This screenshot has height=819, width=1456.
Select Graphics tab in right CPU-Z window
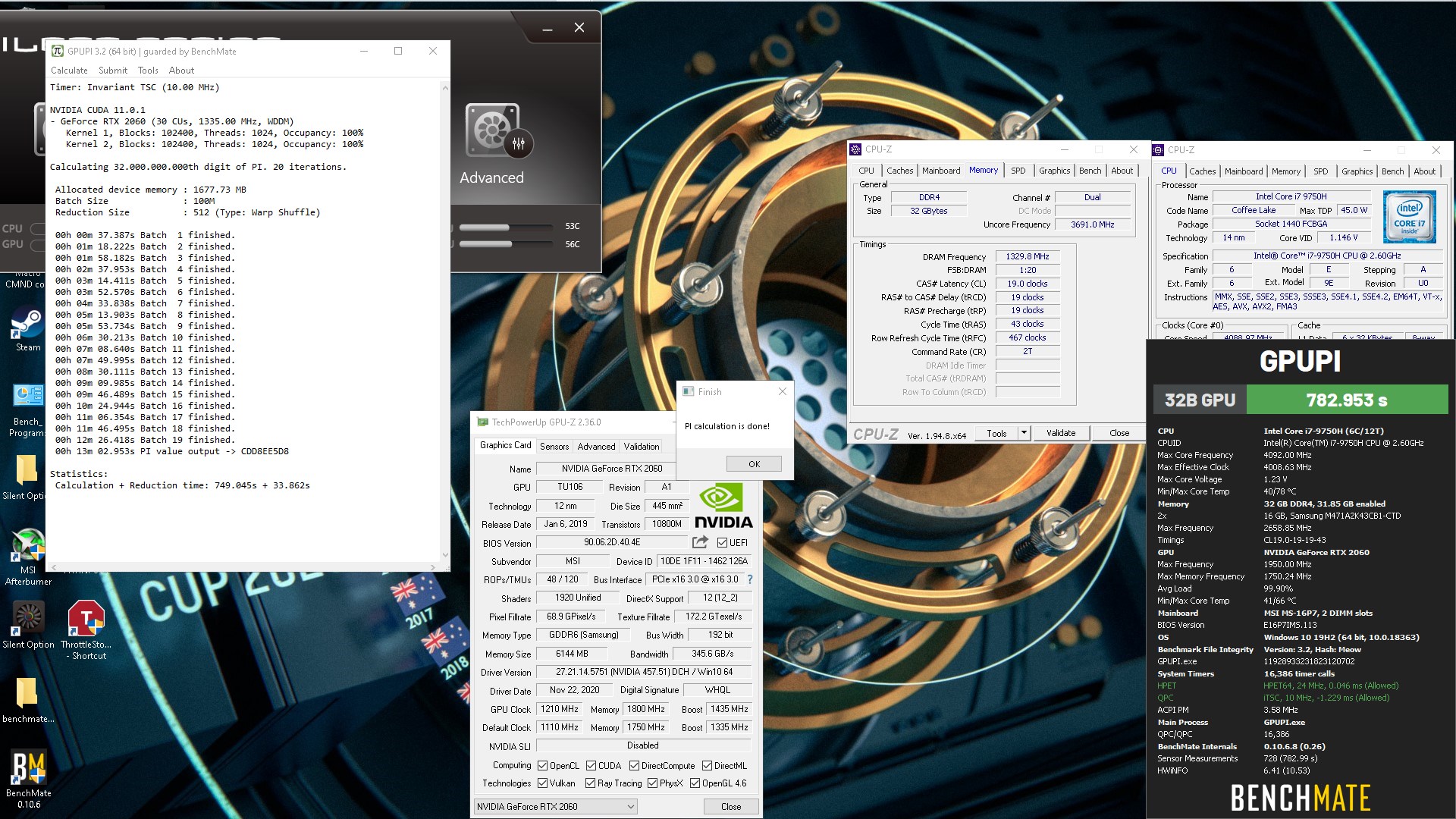1357,171
